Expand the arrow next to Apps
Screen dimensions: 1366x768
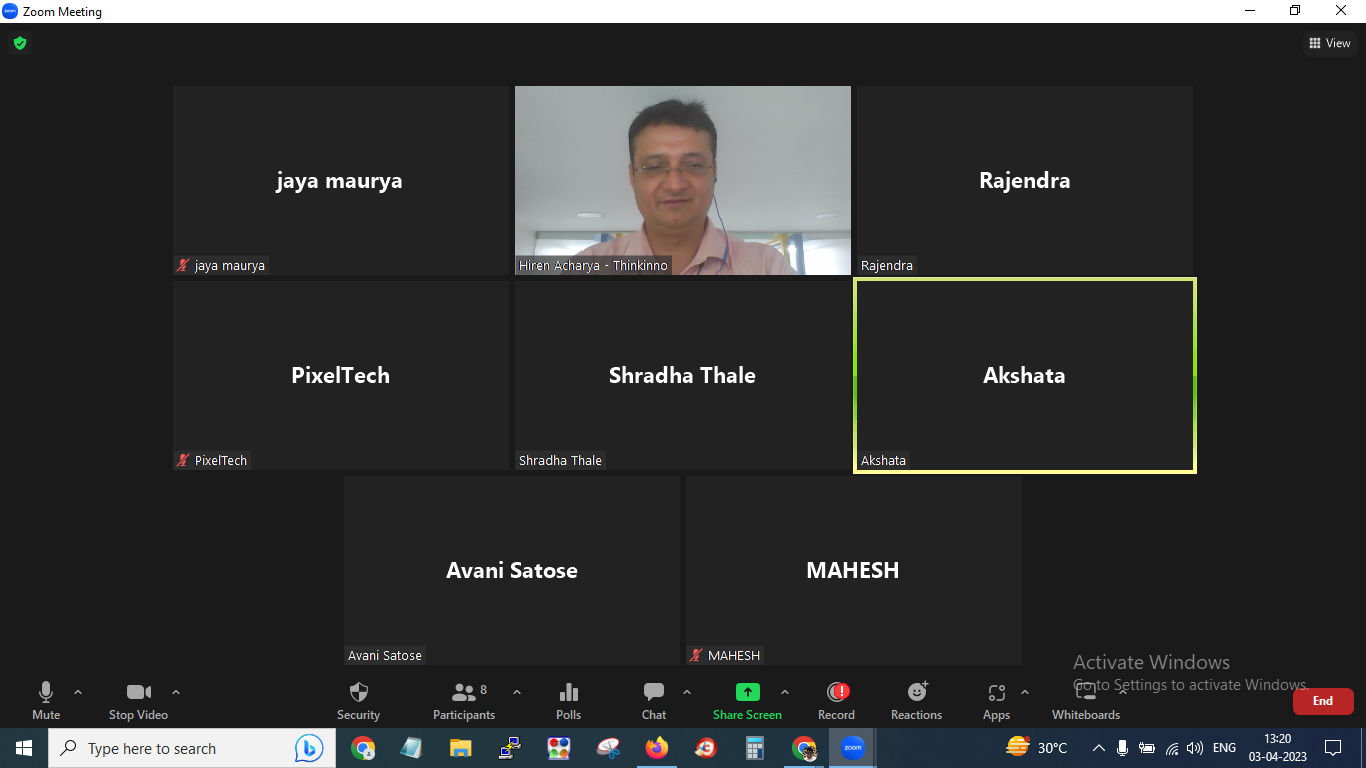point(1025,692)
